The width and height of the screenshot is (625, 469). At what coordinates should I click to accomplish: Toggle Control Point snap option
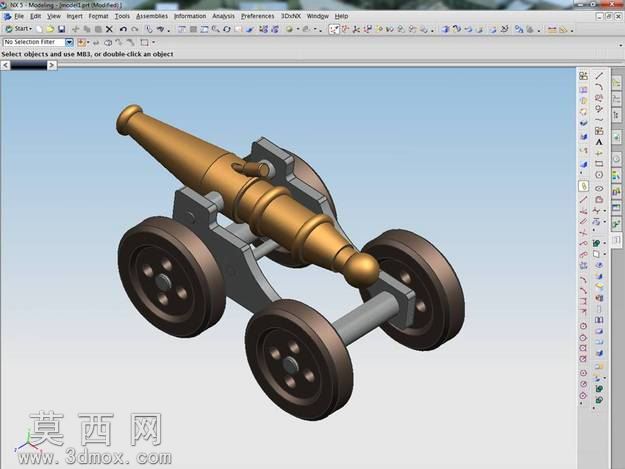pos(368,29)
